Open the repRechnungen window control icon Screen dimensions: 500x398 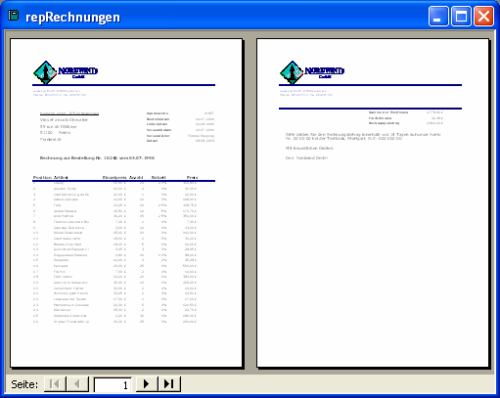14,16
